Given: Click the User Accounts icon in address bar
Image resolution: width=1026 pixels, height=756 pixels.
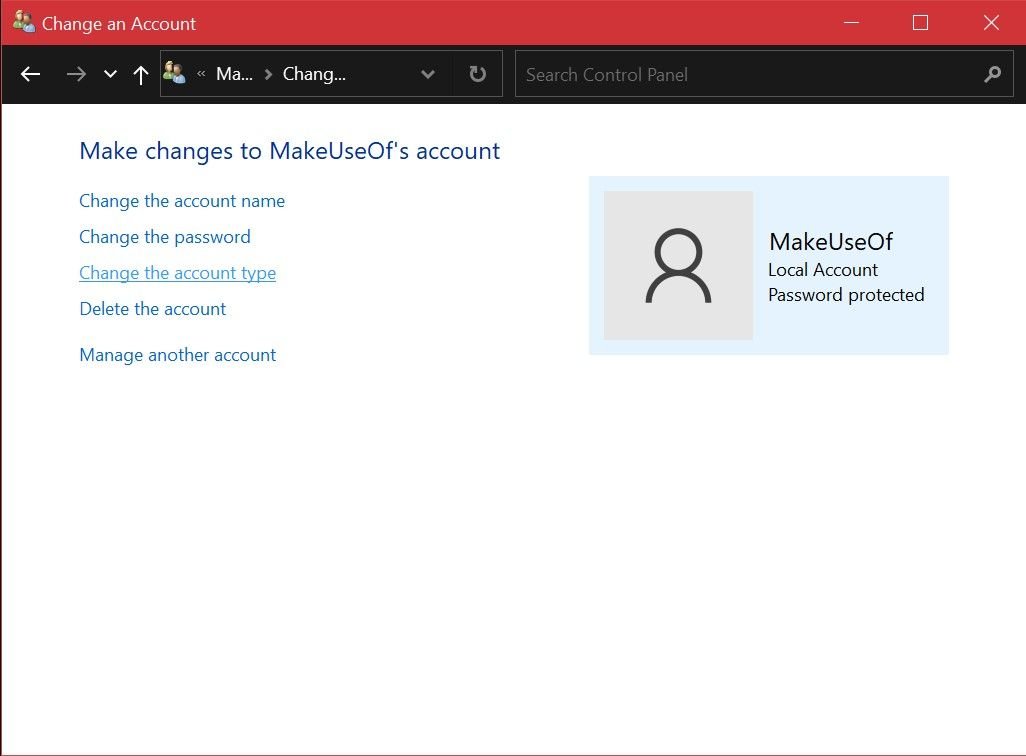Looking at the screenshot, I should (175, 73).
